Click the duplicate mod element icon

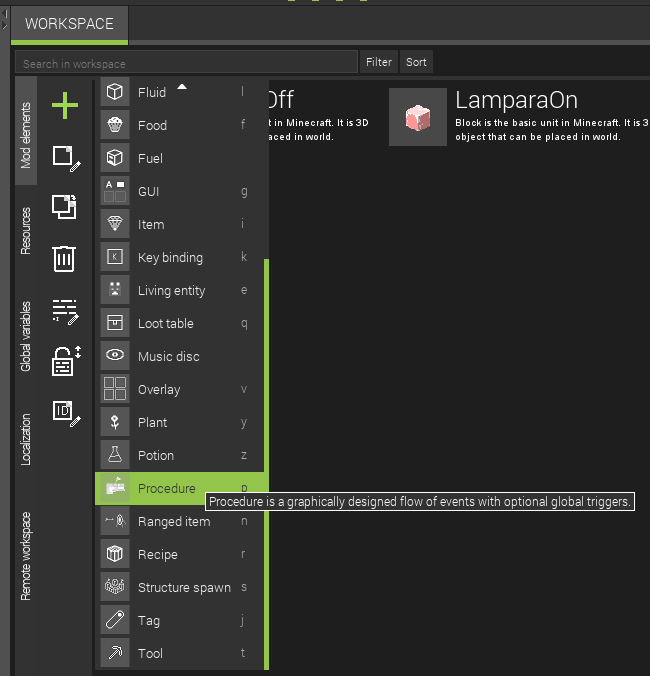pos(64,207)
